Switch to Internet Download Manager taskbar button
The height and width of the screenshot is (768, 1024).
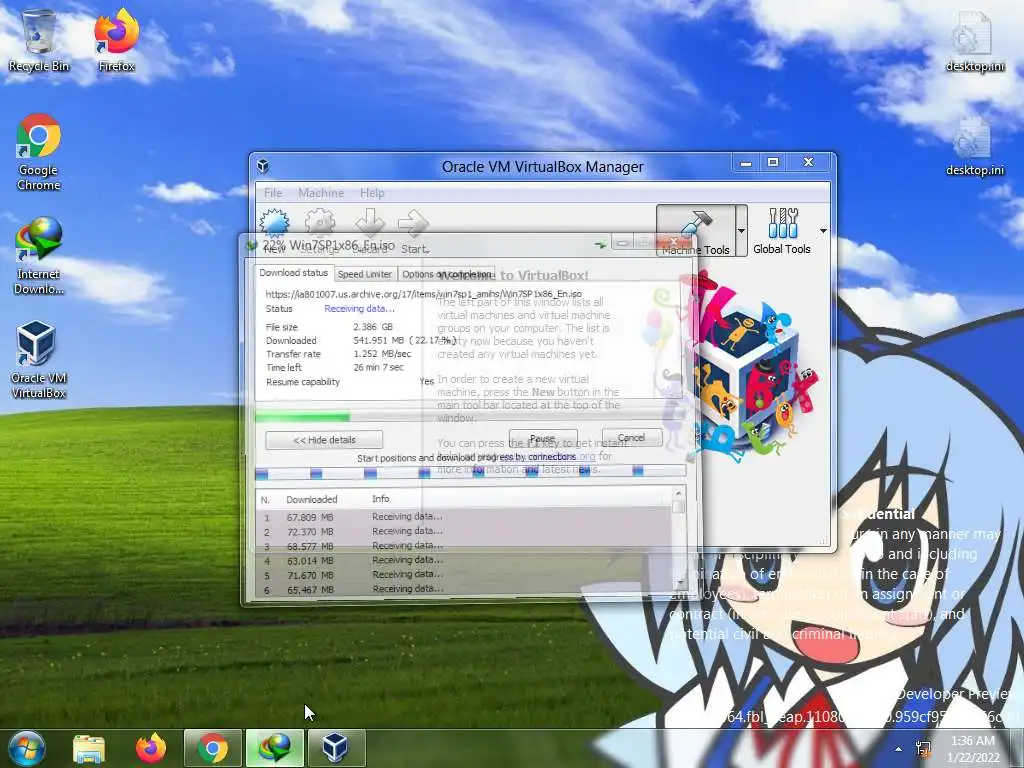click(x=275, y=748)
